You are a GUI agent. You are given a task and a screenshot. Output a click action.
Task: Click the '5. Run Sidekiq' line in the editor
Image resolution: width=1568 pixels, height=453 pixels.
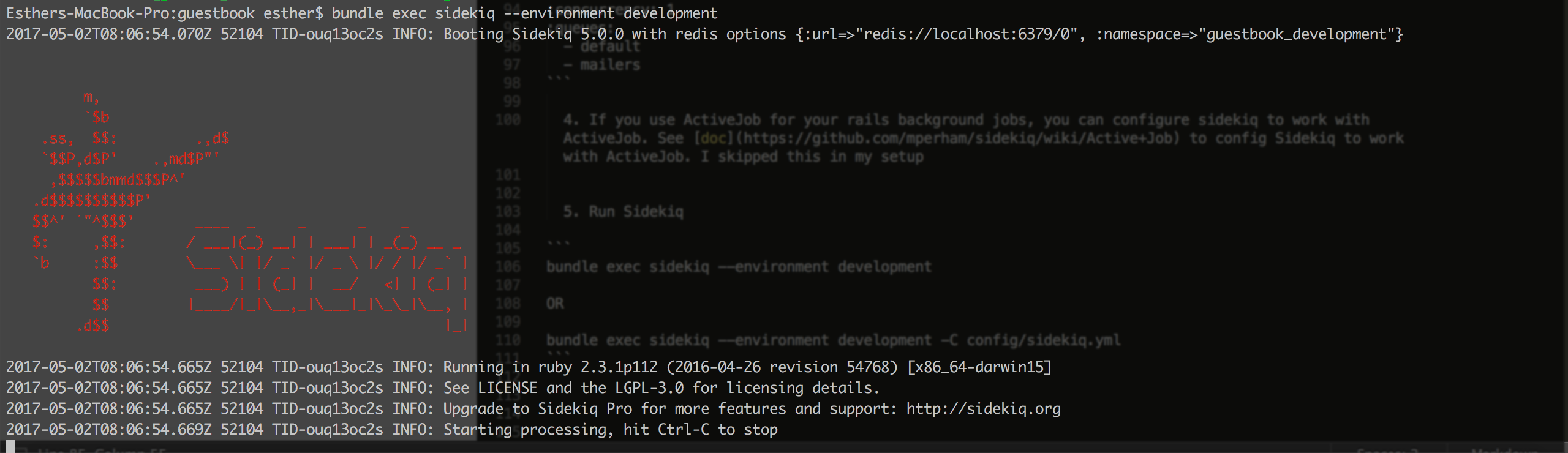pos(624,212)
